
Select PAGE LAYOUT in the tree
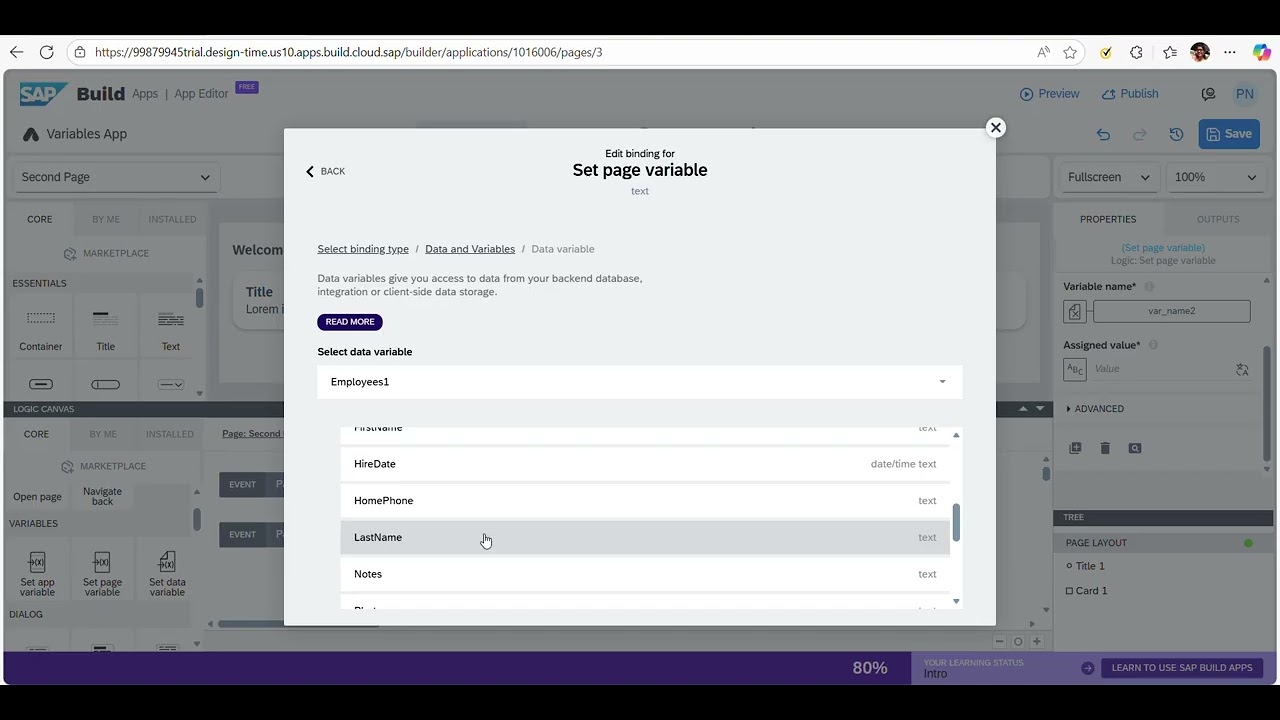click(x=1096, y=543)
